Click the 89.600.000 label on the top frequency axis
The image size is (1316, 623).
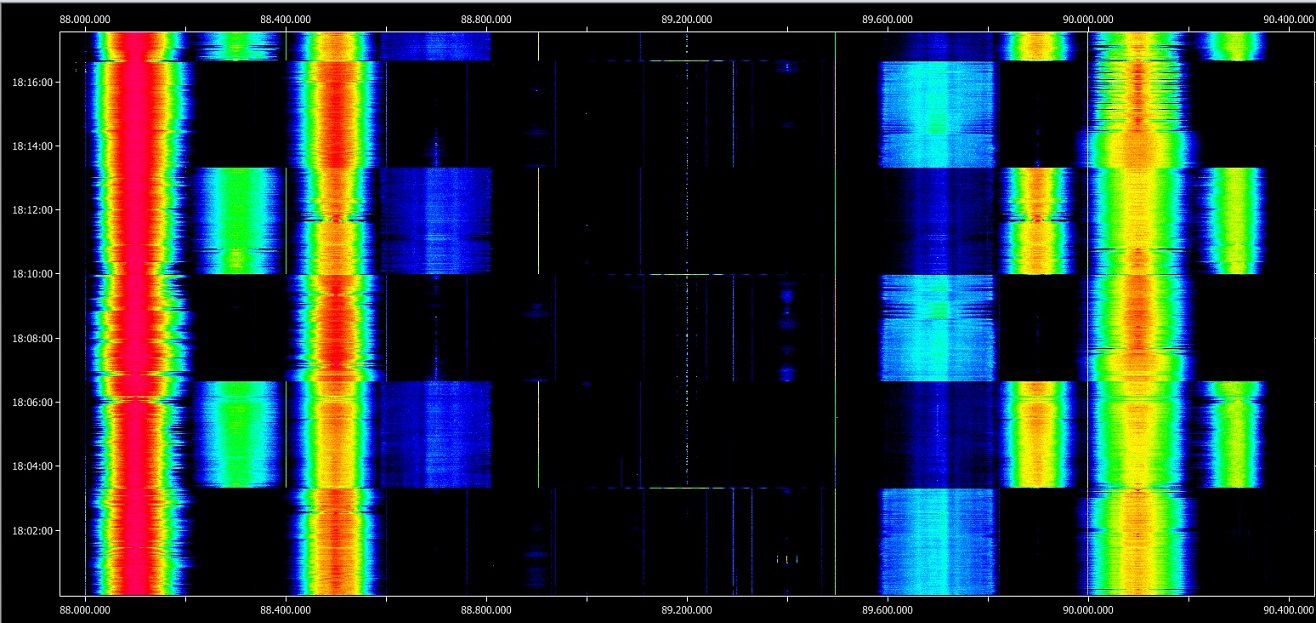click(x=887, y=17)
